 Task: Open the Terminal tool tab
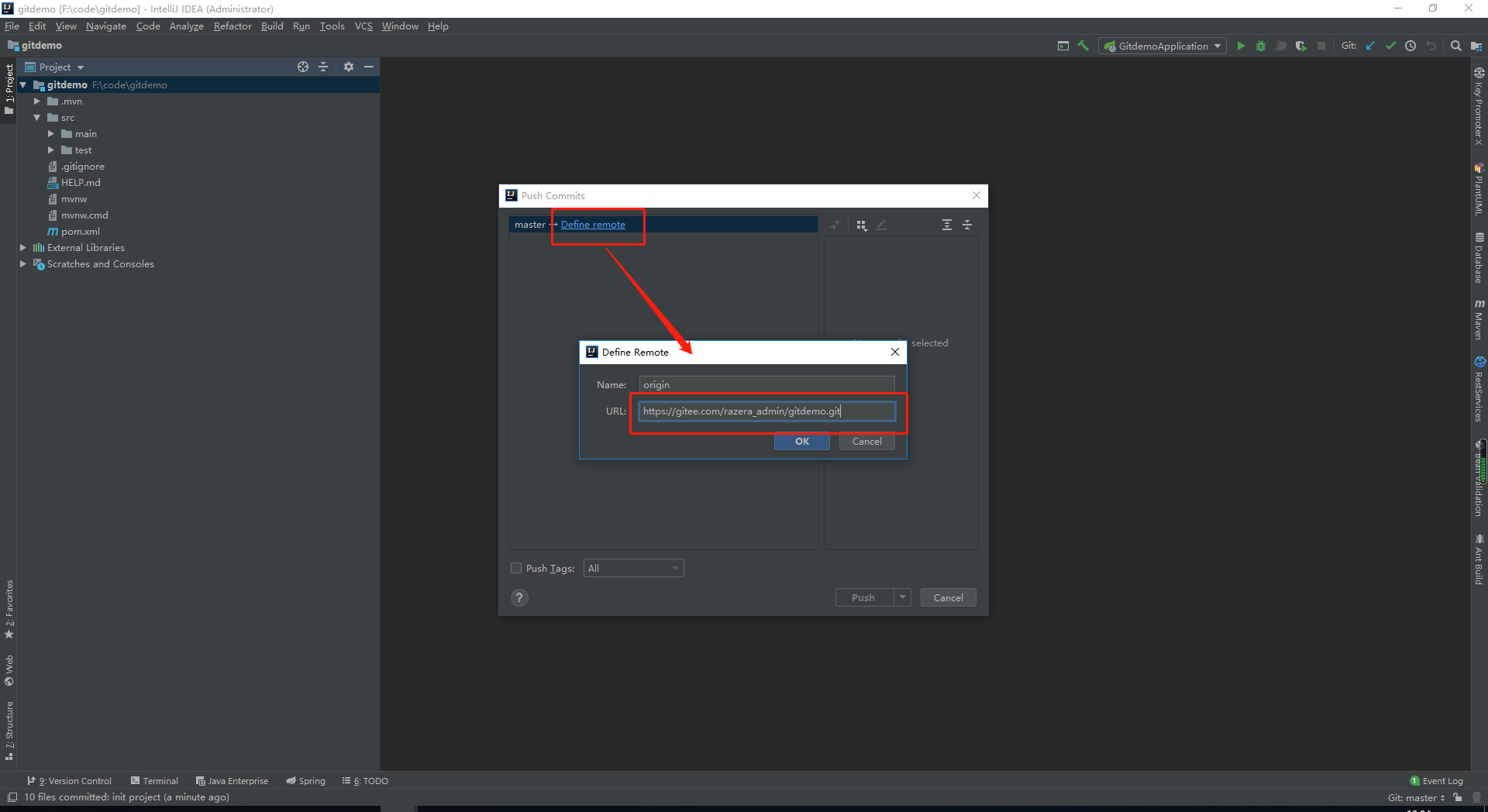coord(154,781)
